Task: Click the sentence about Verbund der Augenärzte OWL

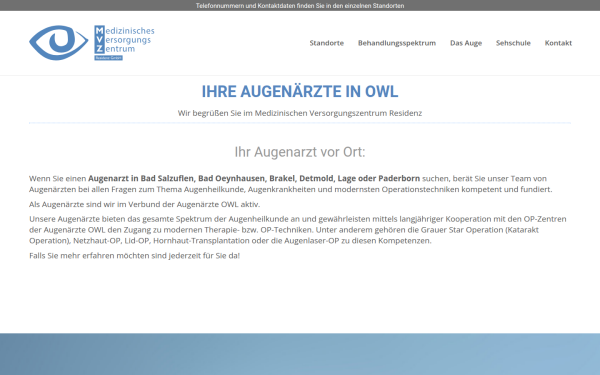Action: click(145, 204)
